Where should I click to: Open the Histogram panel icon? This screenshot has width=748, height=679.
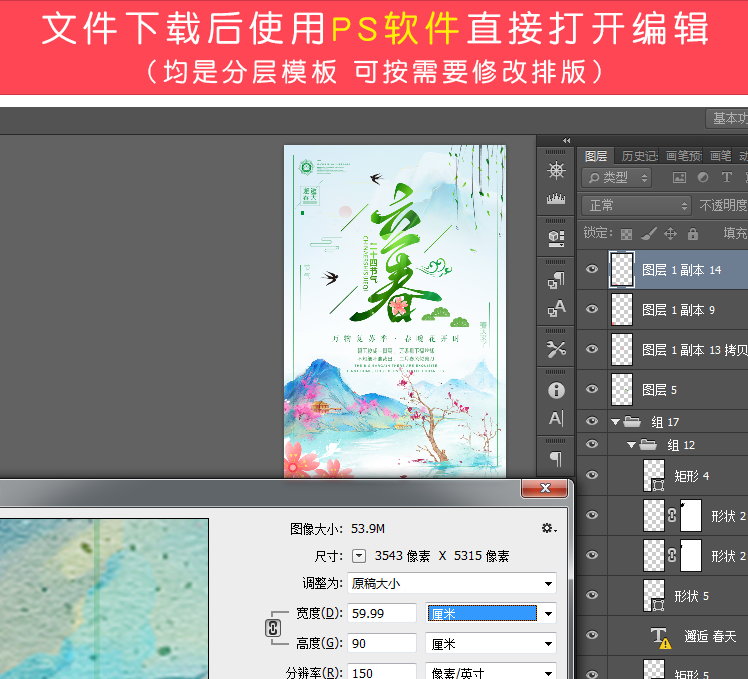(x=557, y=200)
